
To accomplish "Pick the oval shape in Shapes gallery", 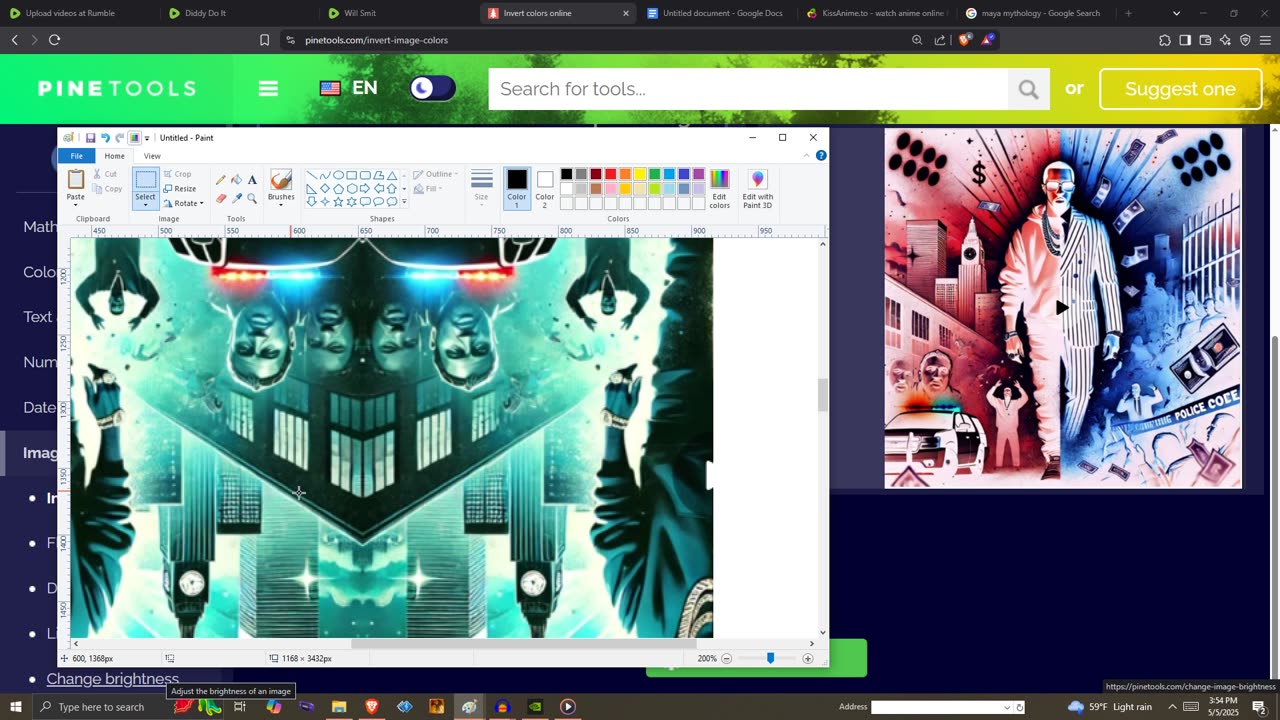I will (x=338, y=175).
